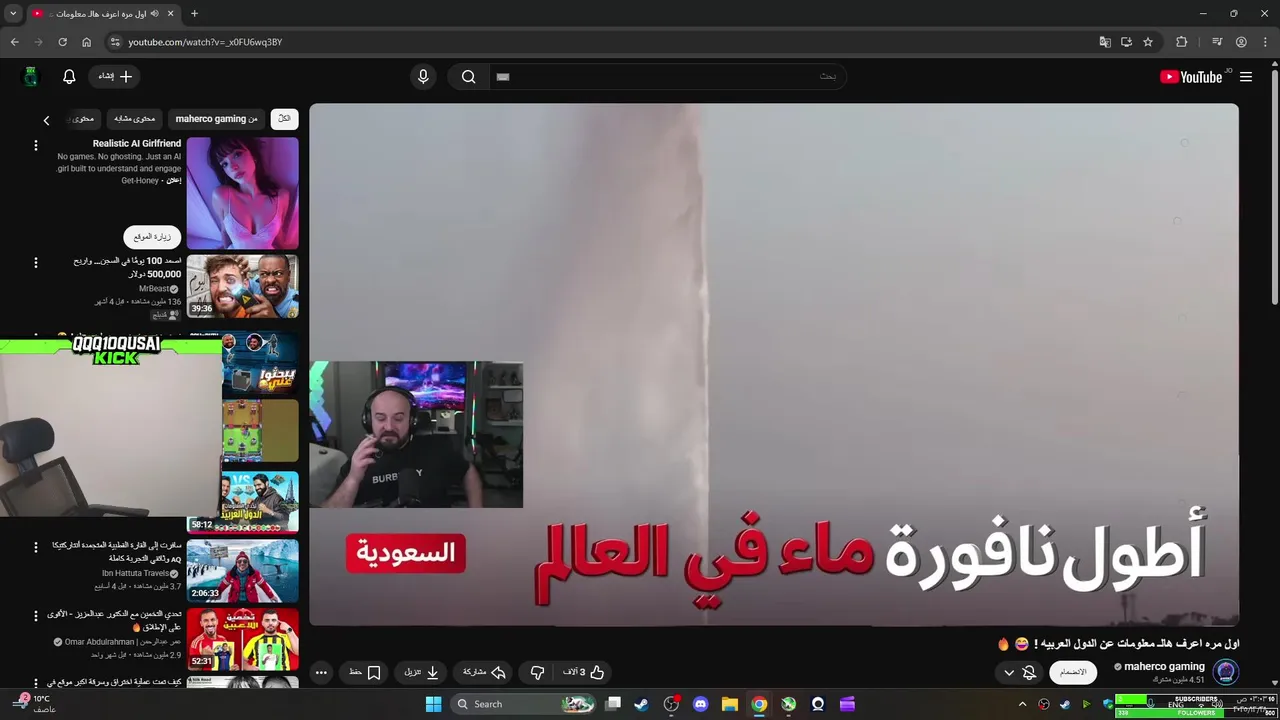Open Realistic AI Girlfriend ad thumbnail
Viewport: 1280px width, 720px height.
point(242,193)
